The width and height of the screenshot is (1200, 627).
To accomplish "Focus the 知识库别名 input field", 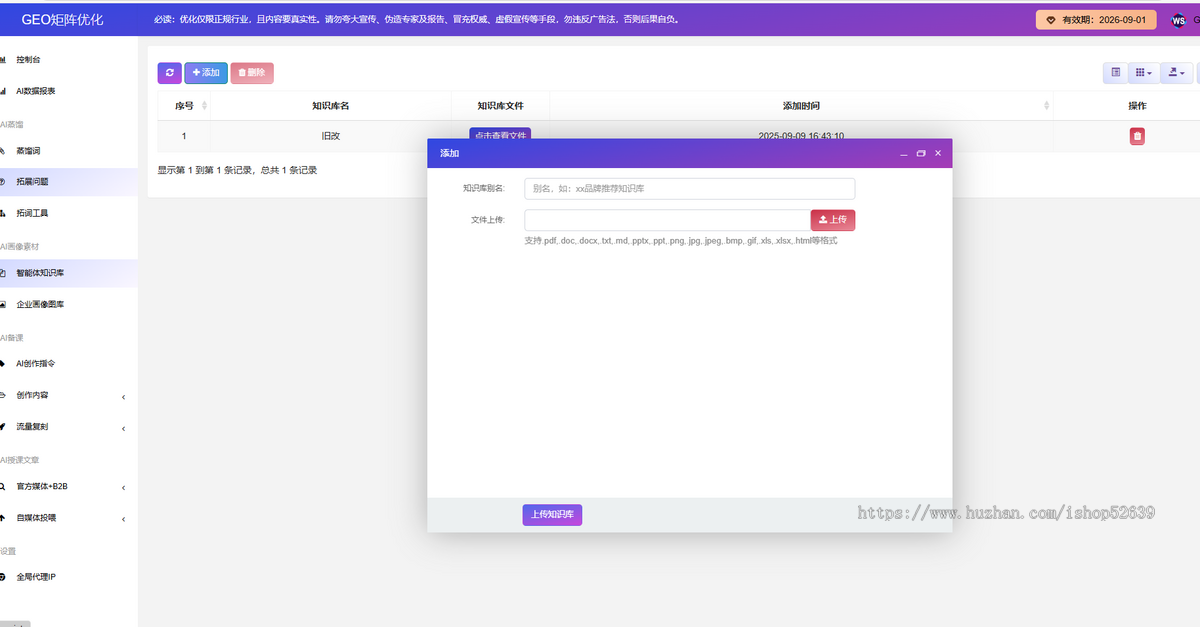I will pos(690,188).
